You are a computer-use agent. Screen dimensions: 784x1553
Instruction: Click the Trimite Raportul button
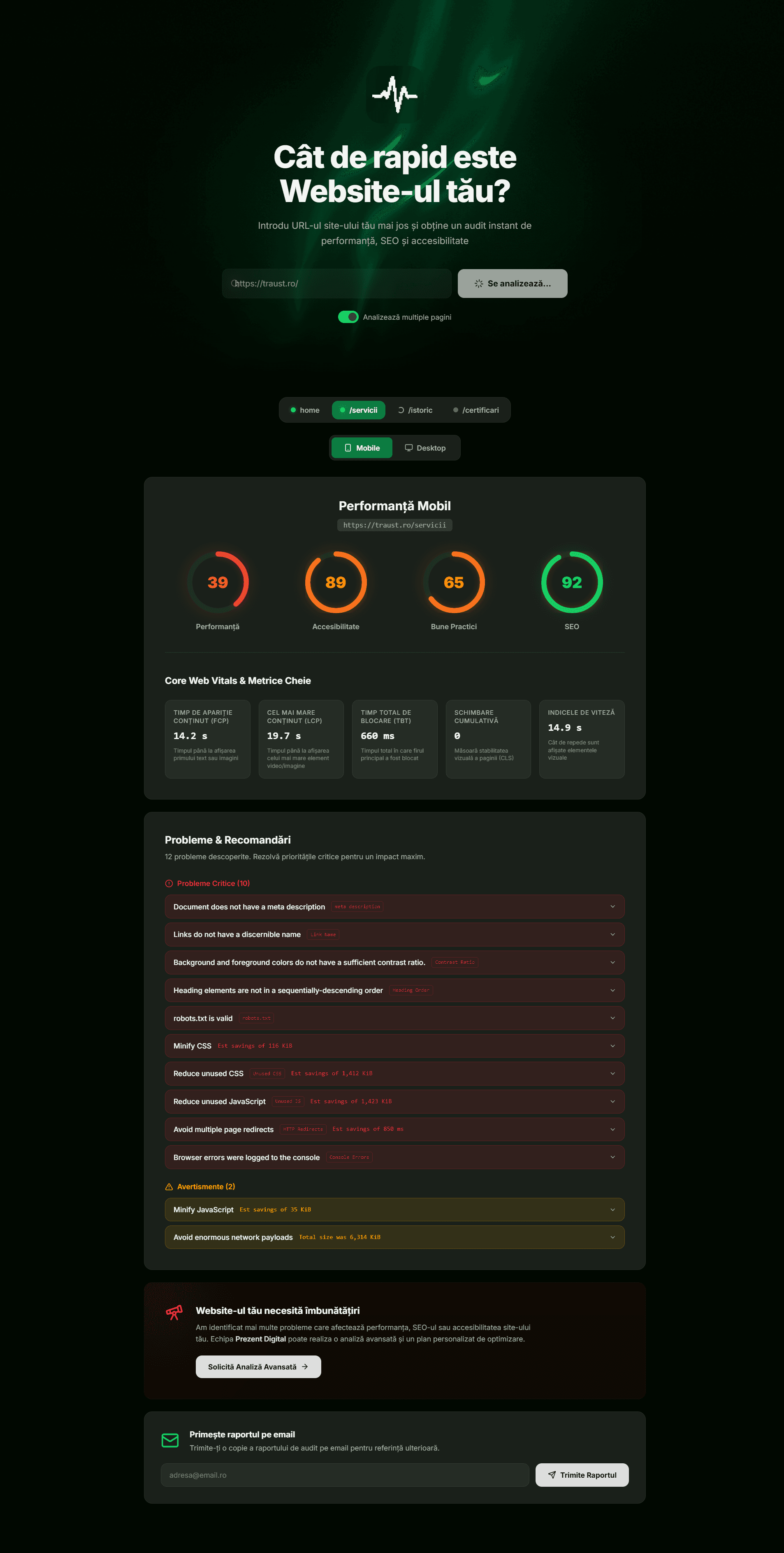582,1475
